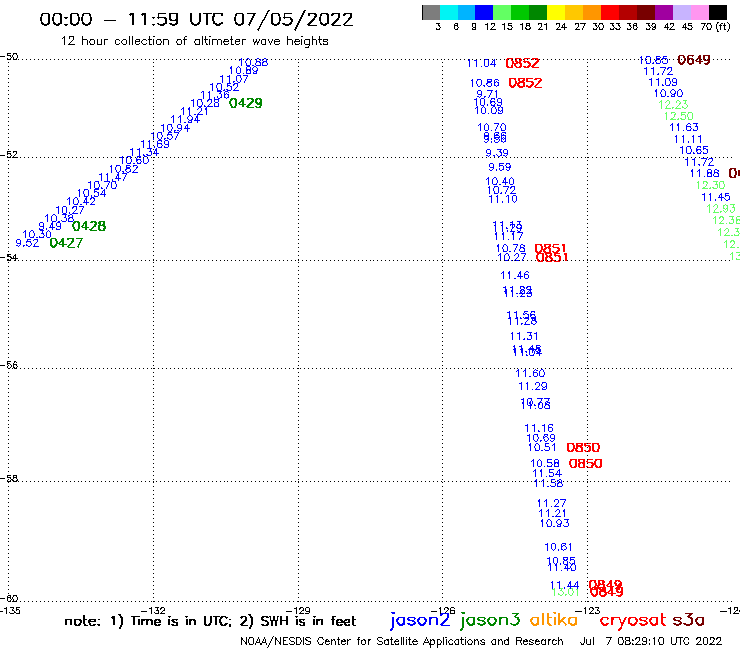Click the green time stamp "0427"

point(66,243)
